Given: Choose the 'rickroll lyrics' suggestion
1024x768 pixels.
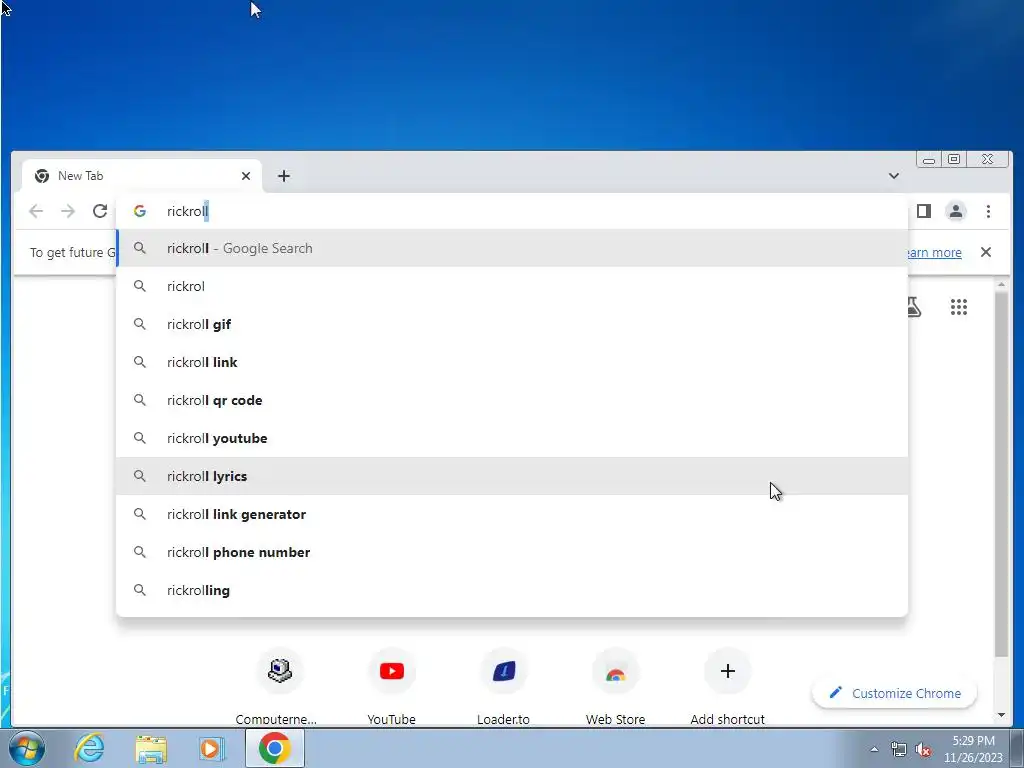Looking at the screenshot, I should 512,476.
